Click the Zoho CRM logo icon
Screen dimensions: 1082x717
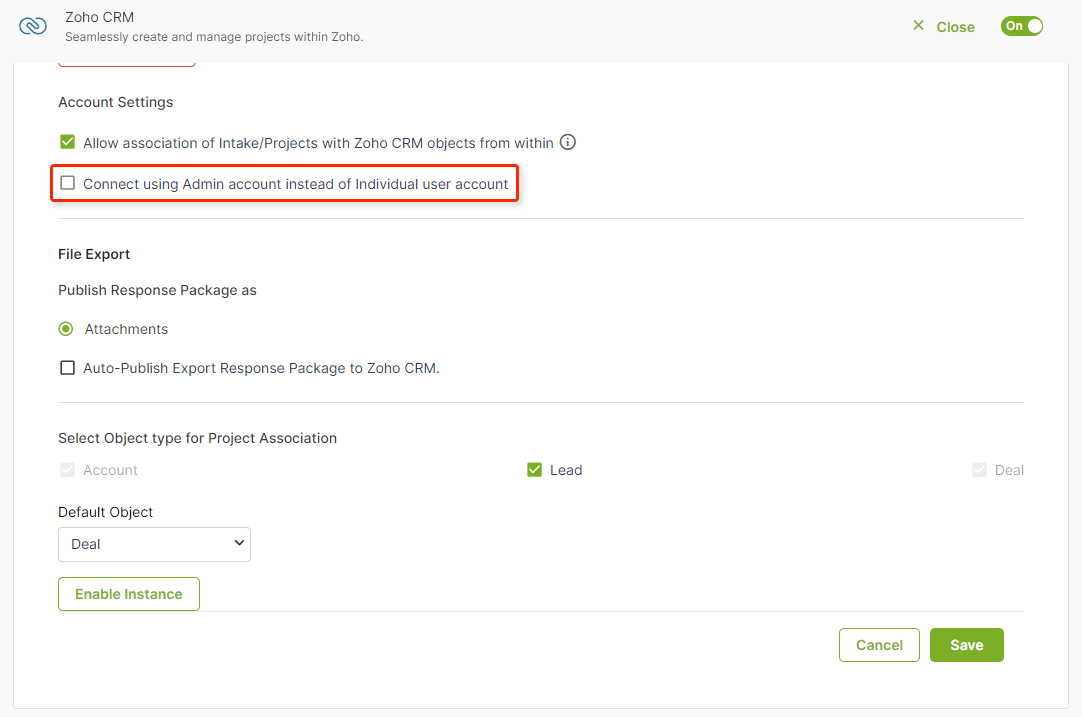coord(32,26)
